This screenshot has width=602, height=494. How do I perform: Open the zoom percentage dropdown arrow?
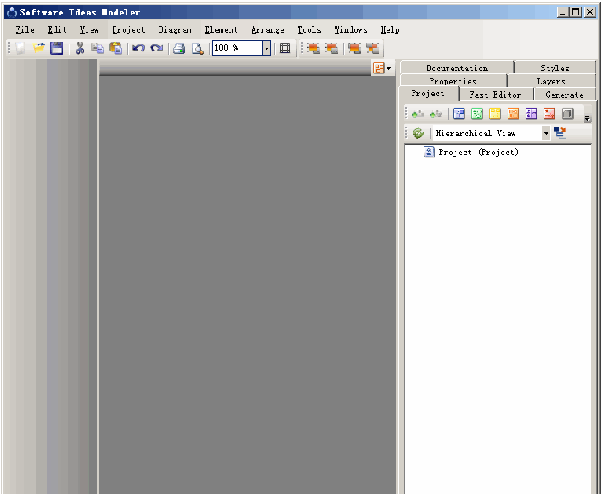267,48
